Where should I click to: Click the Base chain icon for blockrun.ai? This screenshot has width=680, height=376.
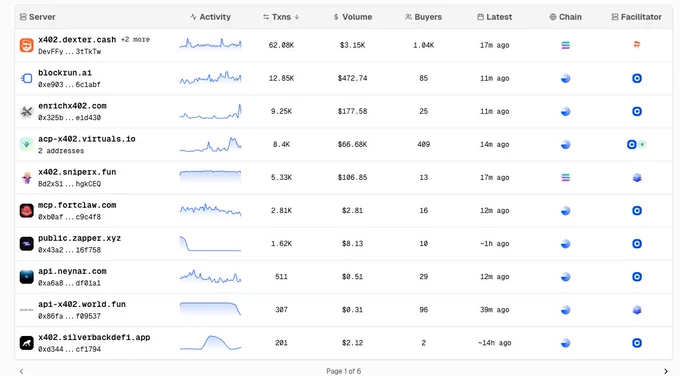click(566, 78)
